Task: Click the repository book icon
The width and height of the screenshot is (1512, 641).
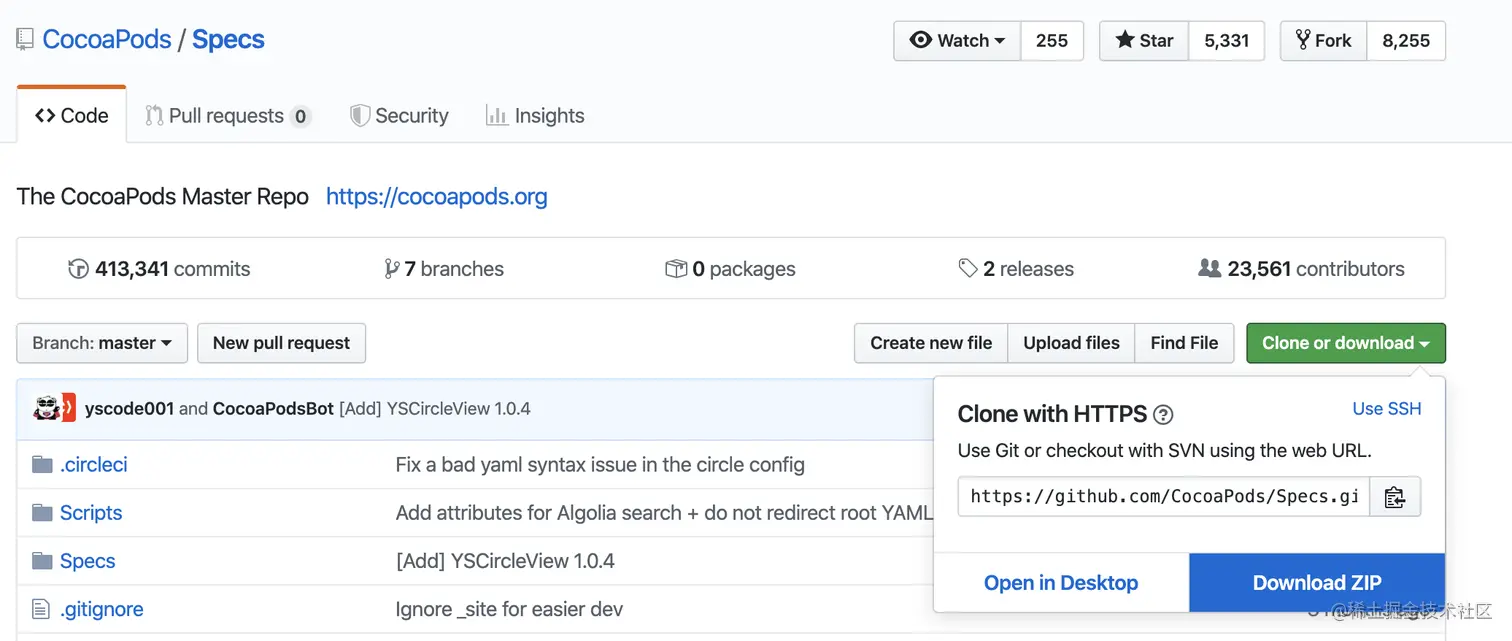Action: (x=25, y=40)
